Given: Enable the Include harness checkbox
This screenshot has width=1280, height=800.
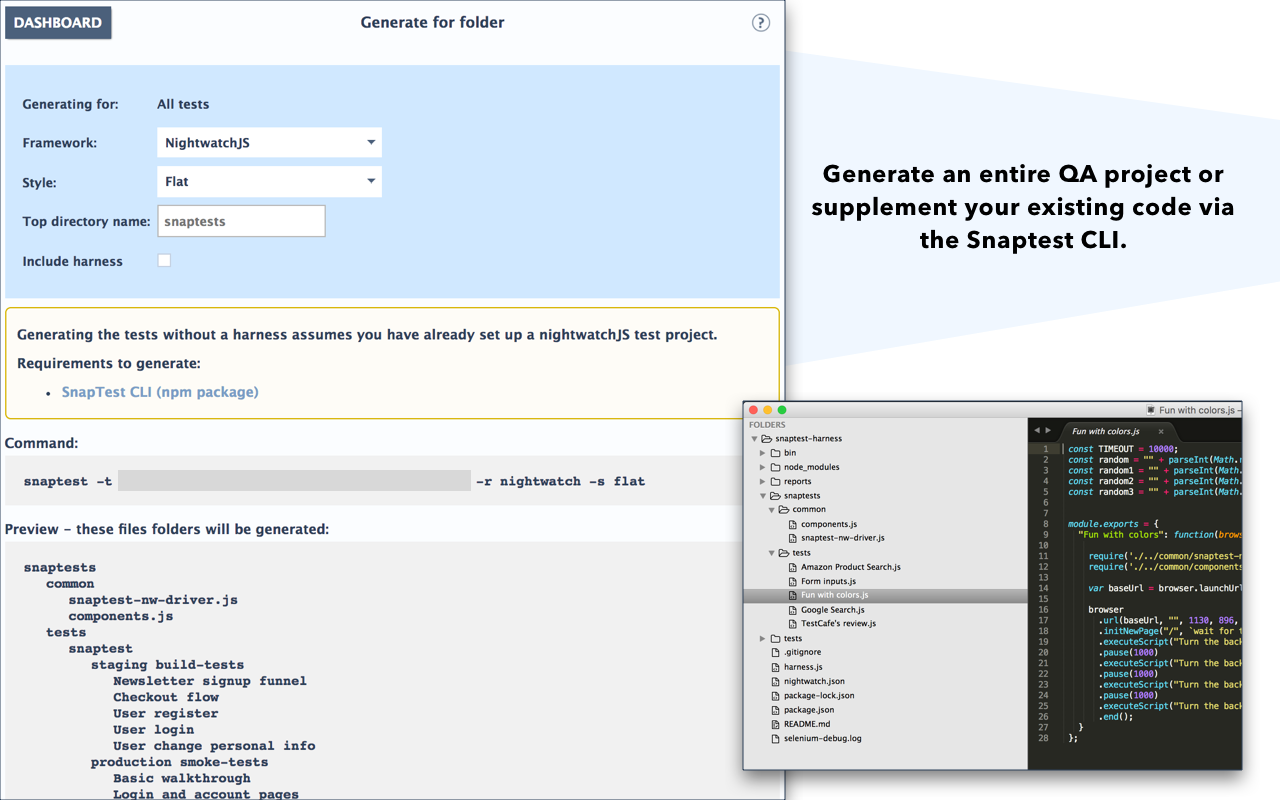Looking at the screenshot, I should pyautogui.click(x=163, y=260).
